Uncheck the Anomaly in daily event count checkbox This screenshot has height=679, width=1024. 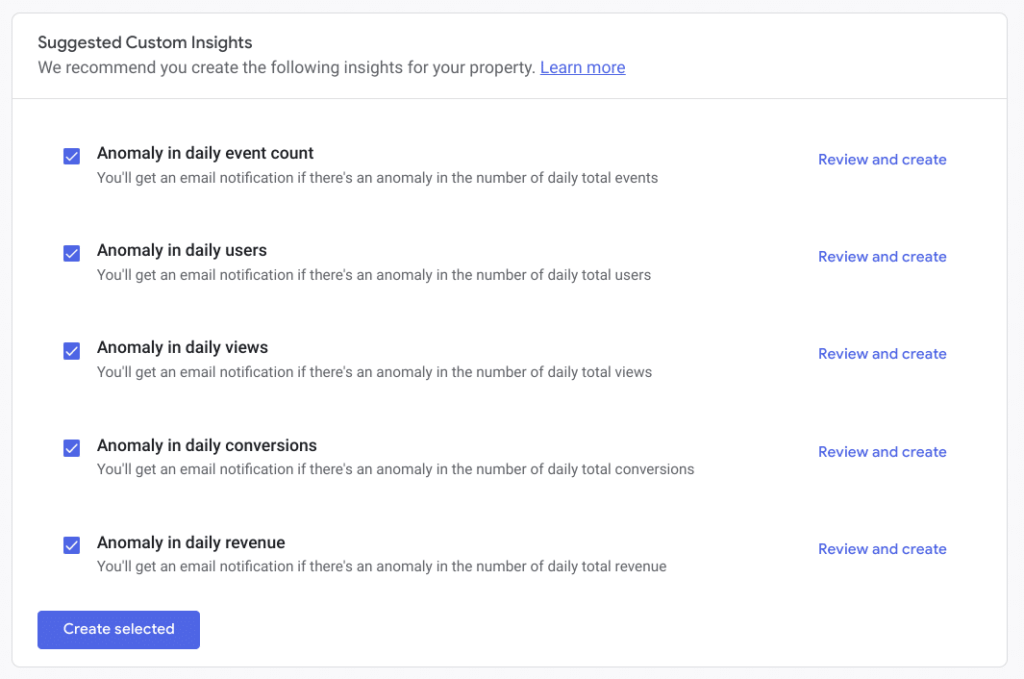(x=71, y=156)
